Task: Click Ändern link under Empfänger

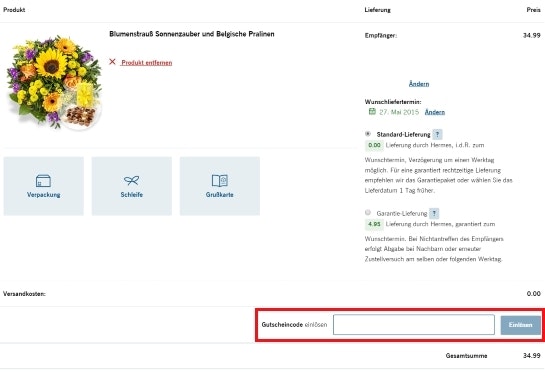Action: click(x=419, y=84)
